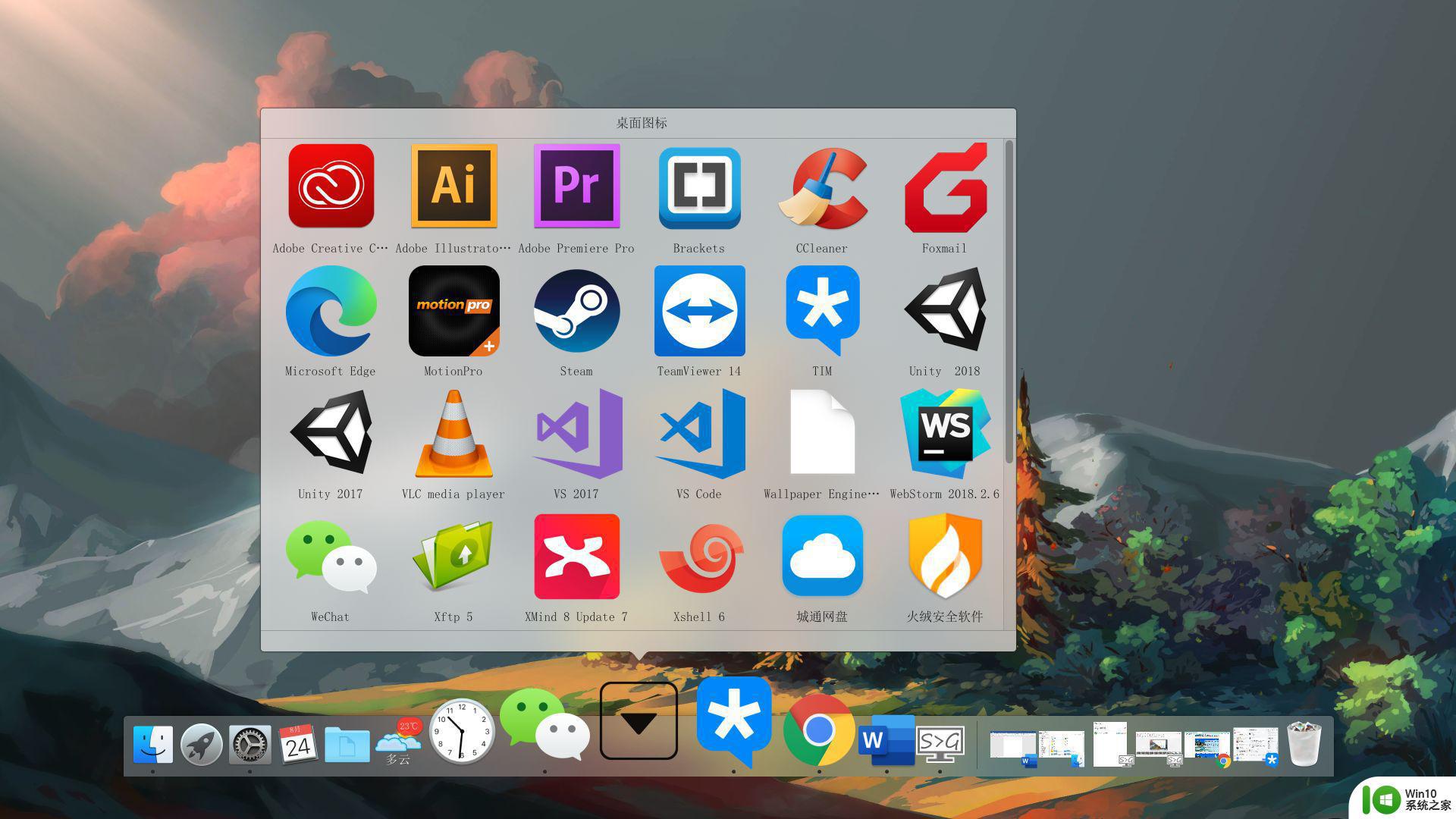The height and width of the screenshot is (819, 1456).
Task: Open TIM in the folder grid
Action: tap(822, 311)
